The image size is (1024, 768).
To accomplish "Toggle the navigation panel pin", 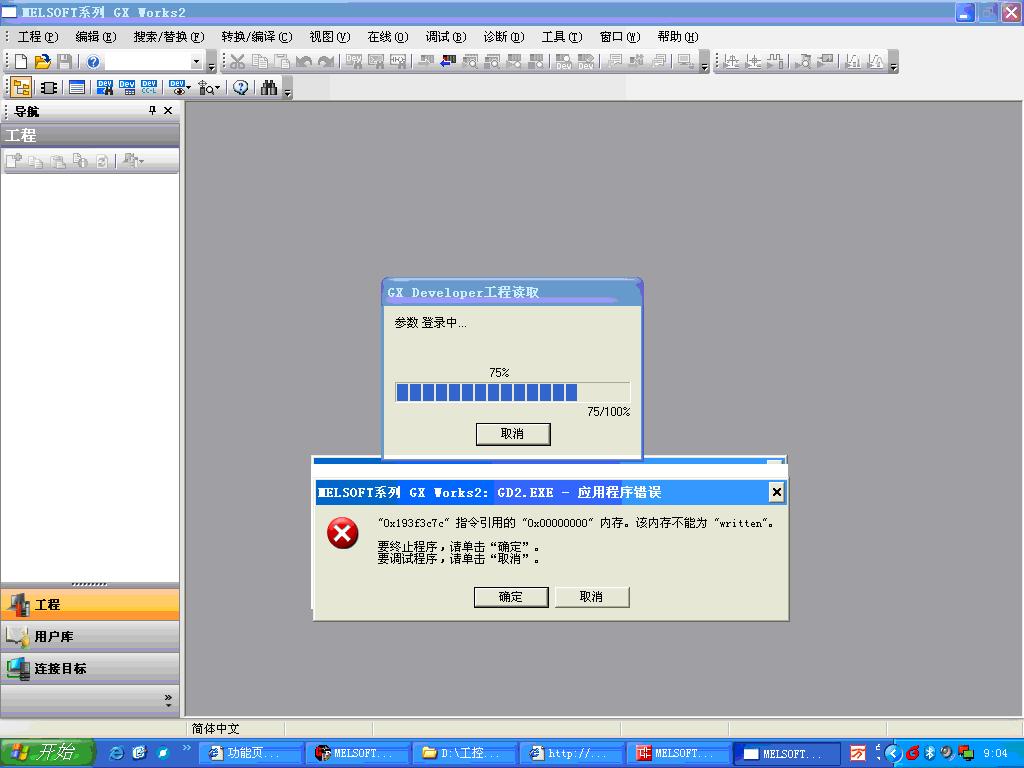I will 153,111.
